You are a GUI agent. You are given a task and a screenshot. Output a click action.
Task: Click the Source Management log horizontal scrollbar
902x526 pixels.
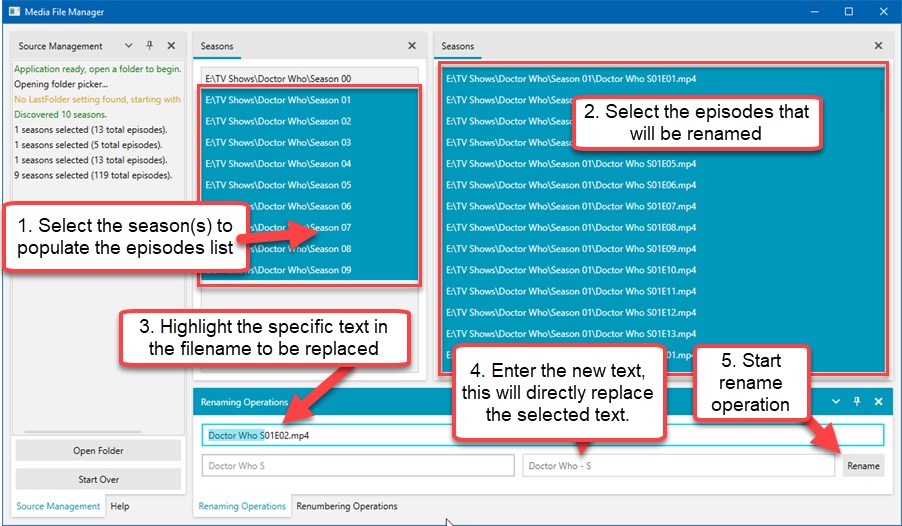pyautogui.click(x=83, y=431)
